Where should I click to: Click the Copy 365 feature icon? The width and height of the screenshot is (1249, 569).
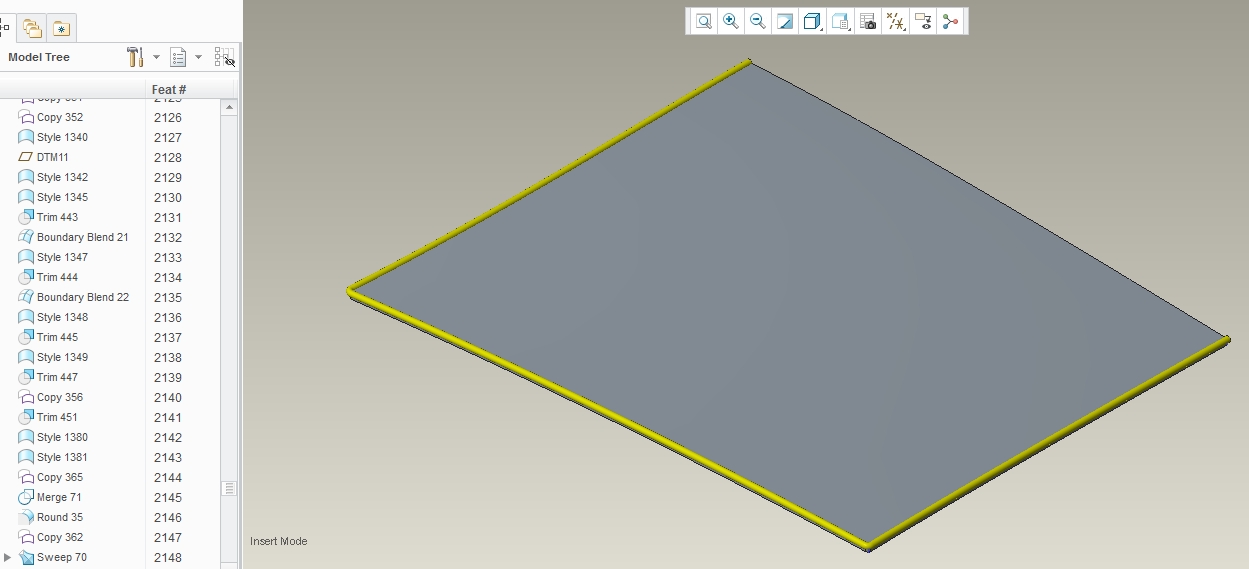27,477
